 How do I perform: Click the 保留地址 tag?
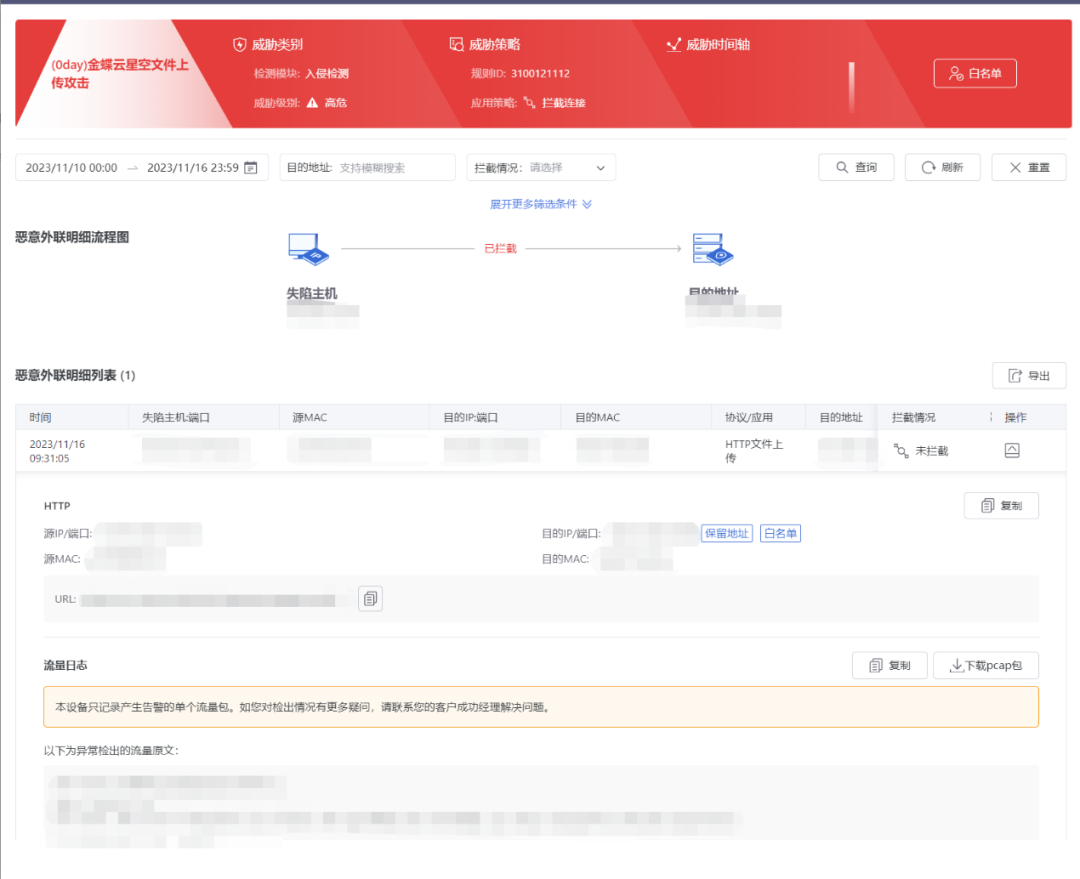tap(727, 533)
